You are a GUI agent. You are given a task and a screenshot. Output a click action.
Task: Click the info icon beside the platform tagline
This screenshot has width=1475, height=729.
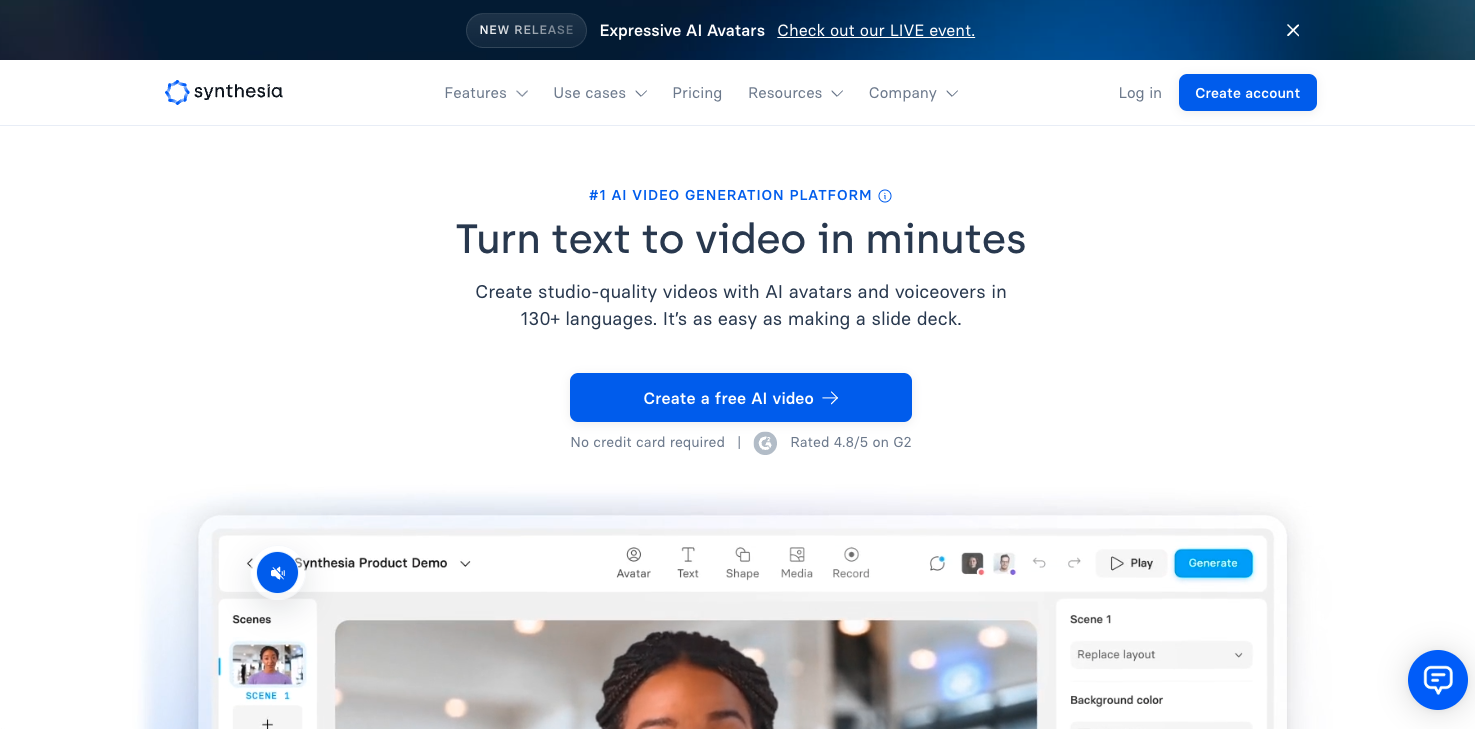[x=885, y=196]
